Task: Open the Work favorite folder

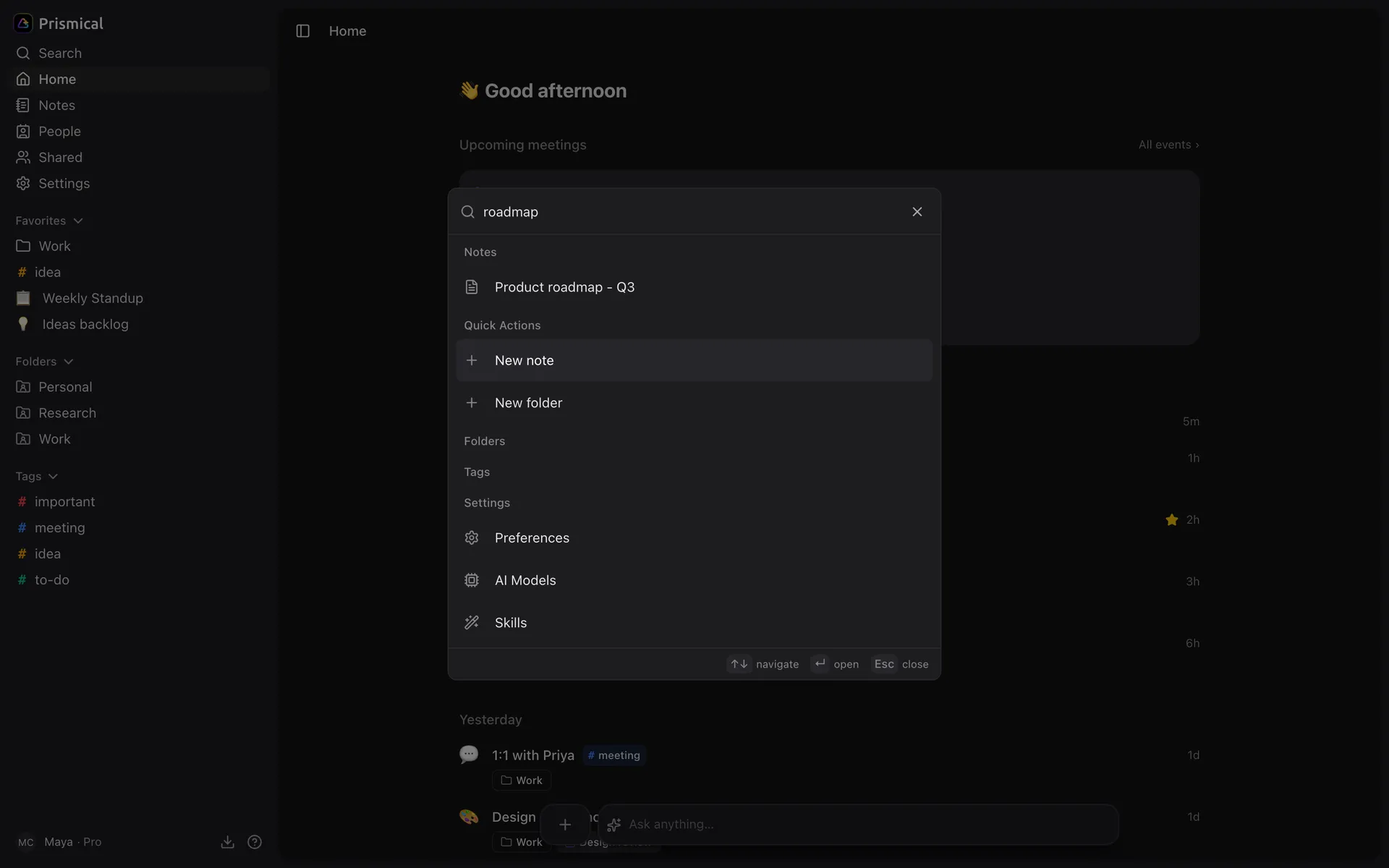Action: 140,246
